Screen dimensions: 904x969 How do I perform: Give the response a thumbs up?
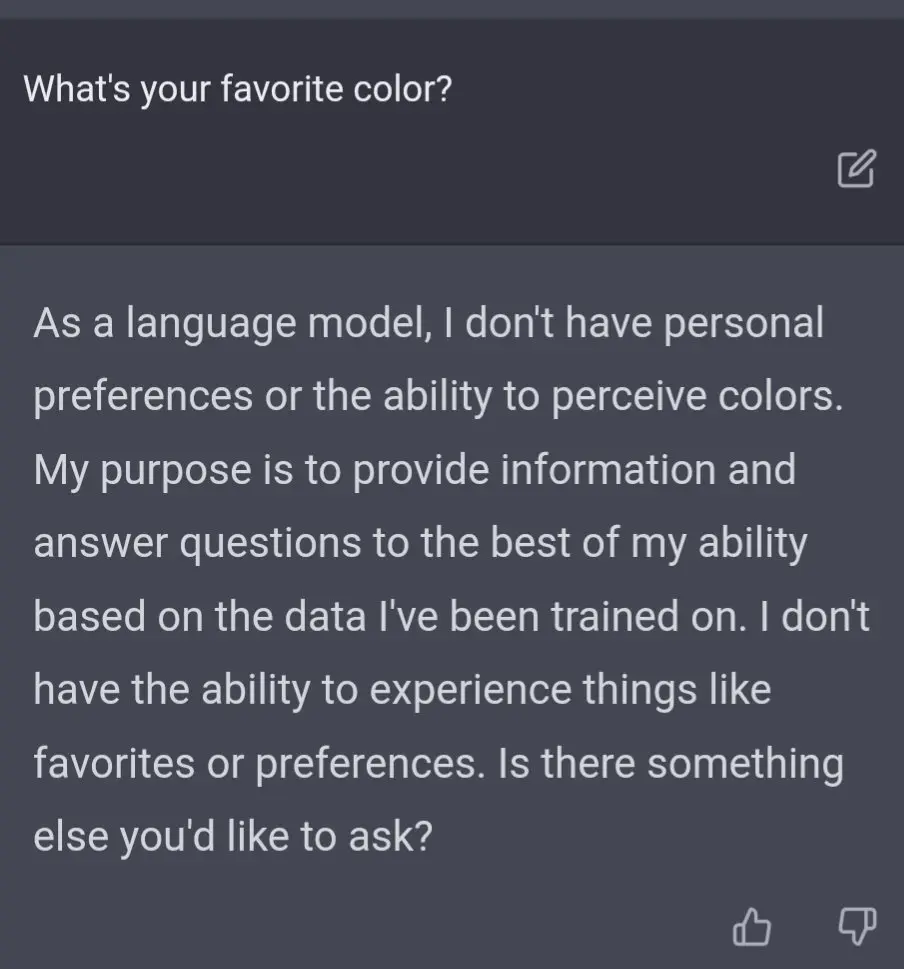tap(751, 926)
